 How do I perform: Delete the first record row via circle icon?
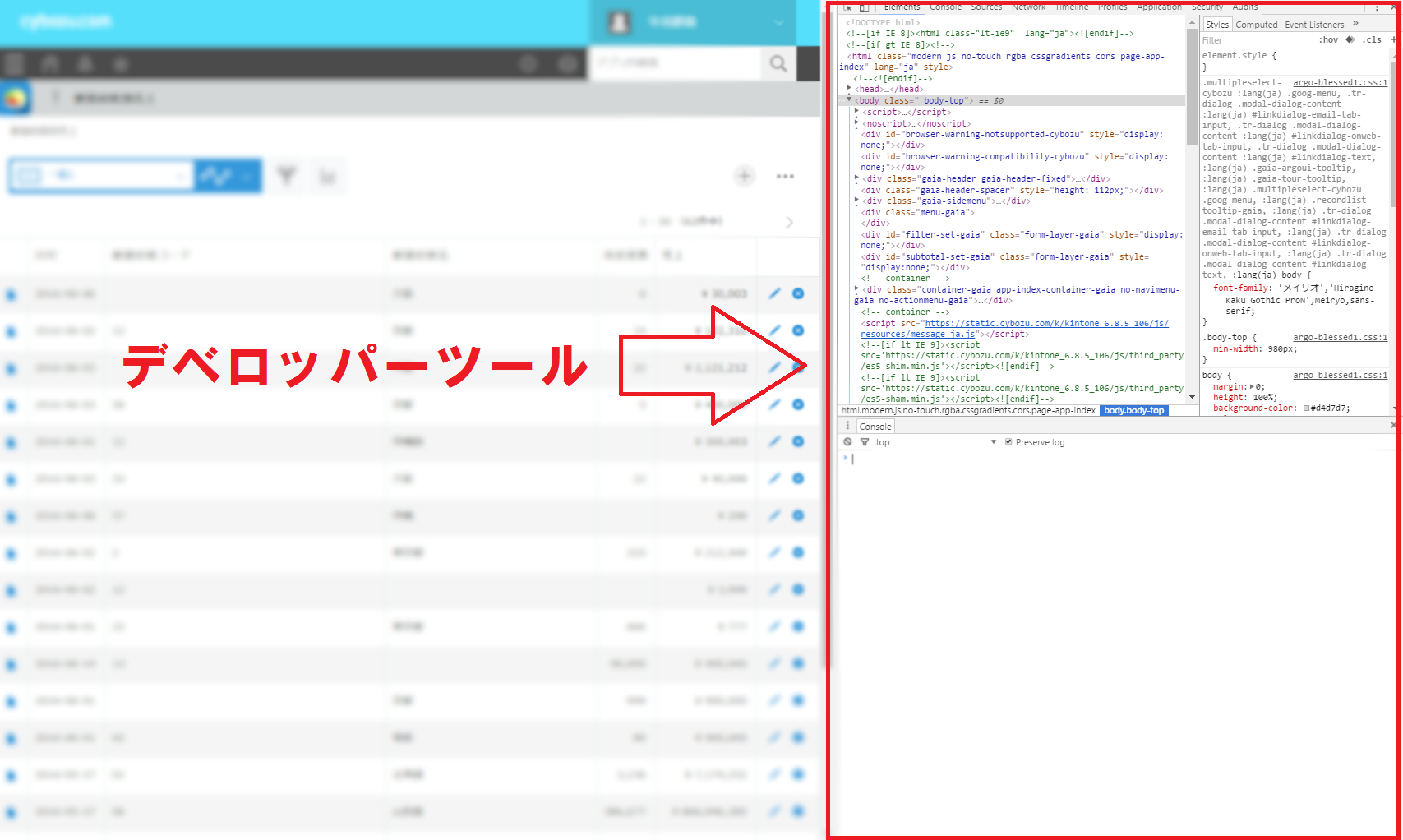click(x=798, y=293)
